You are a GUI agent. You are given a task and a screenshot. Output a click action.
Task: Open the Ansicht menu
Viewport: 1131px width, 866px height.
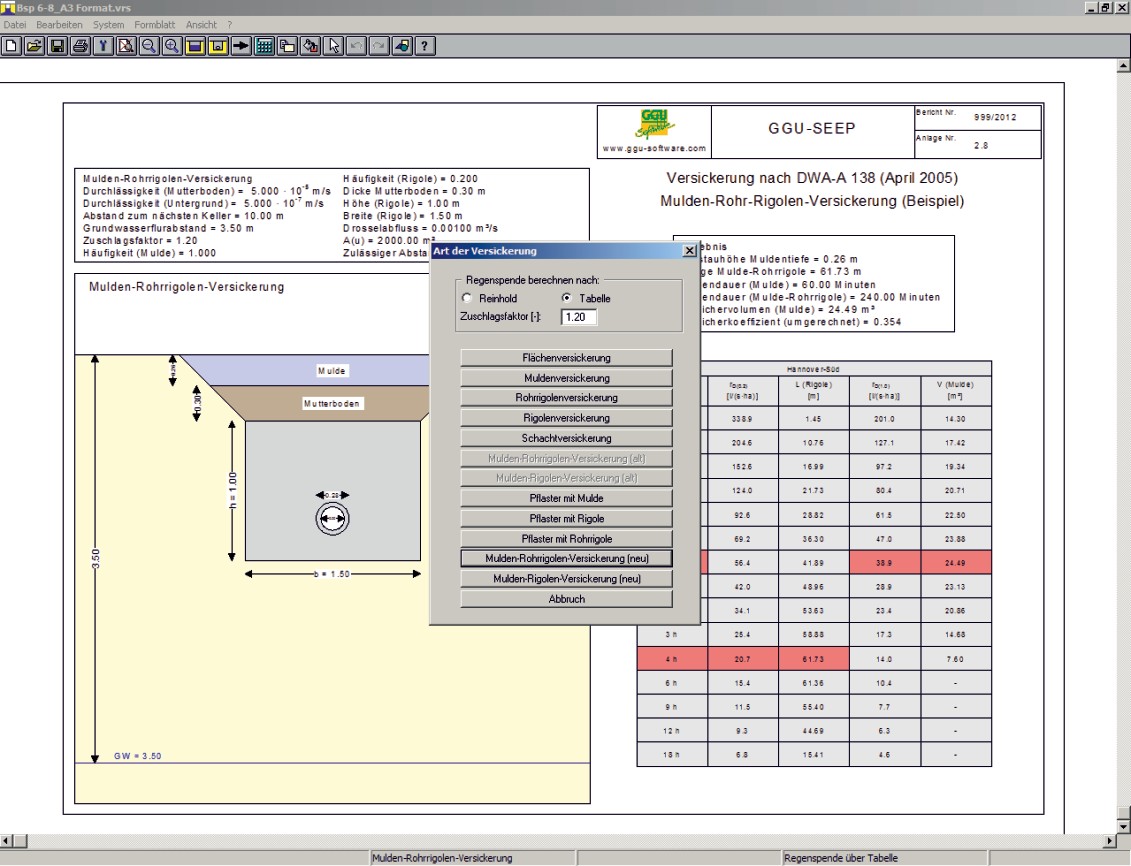201,24
